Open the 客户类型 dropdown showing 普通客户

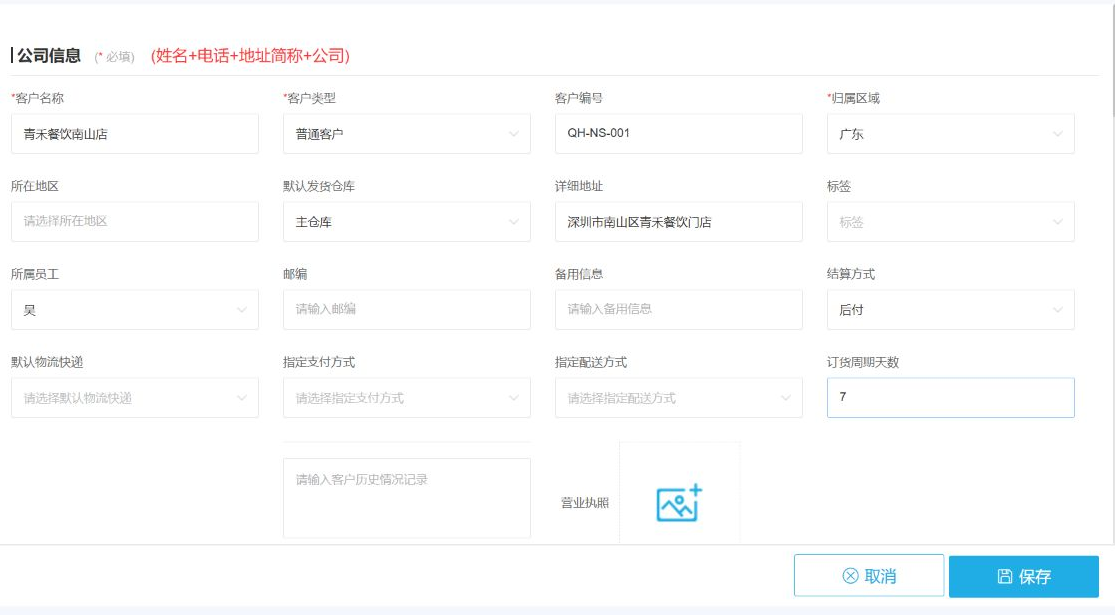click(407, 134)
